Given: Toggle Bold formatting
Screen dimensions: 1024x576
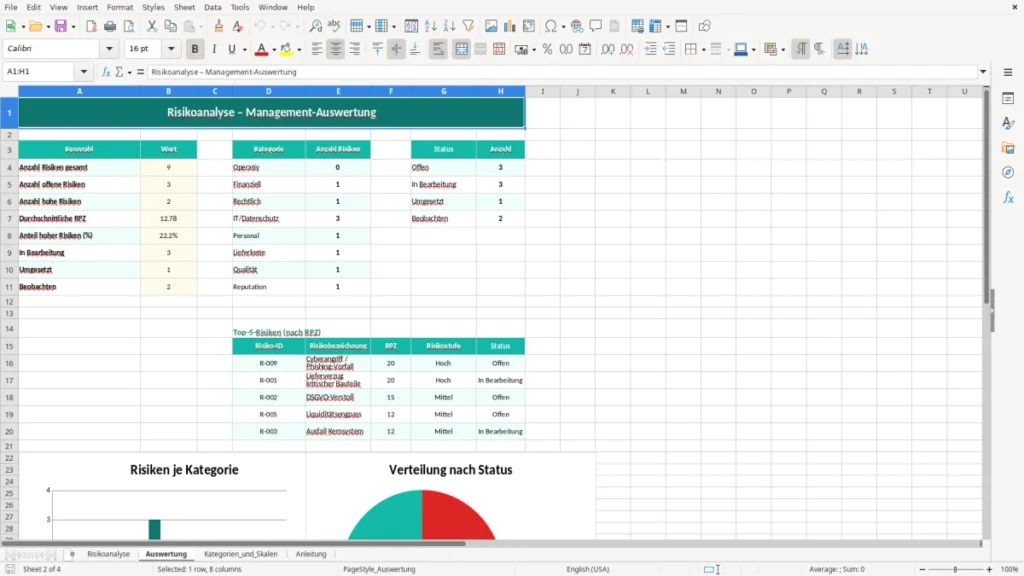Looking at the screenshot, I should (x=195, y=49).
